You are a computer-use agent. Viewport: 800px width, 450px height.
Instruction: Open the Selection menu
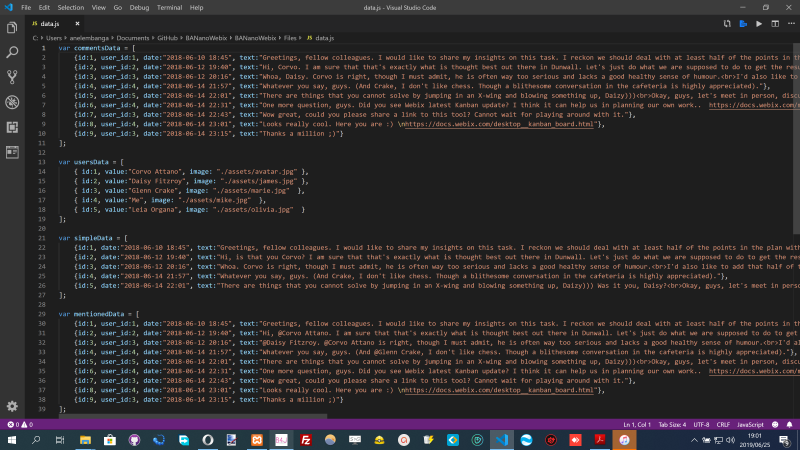[x=71, y=6]
